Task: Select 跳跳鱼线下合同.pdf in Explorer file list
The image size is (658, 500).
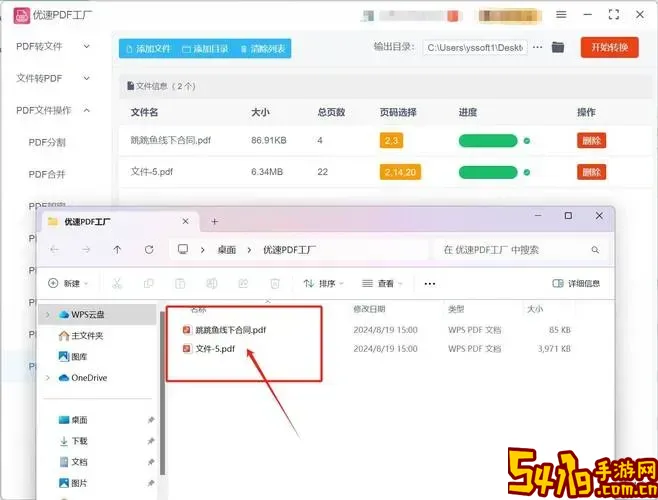Action: [225, 330]
